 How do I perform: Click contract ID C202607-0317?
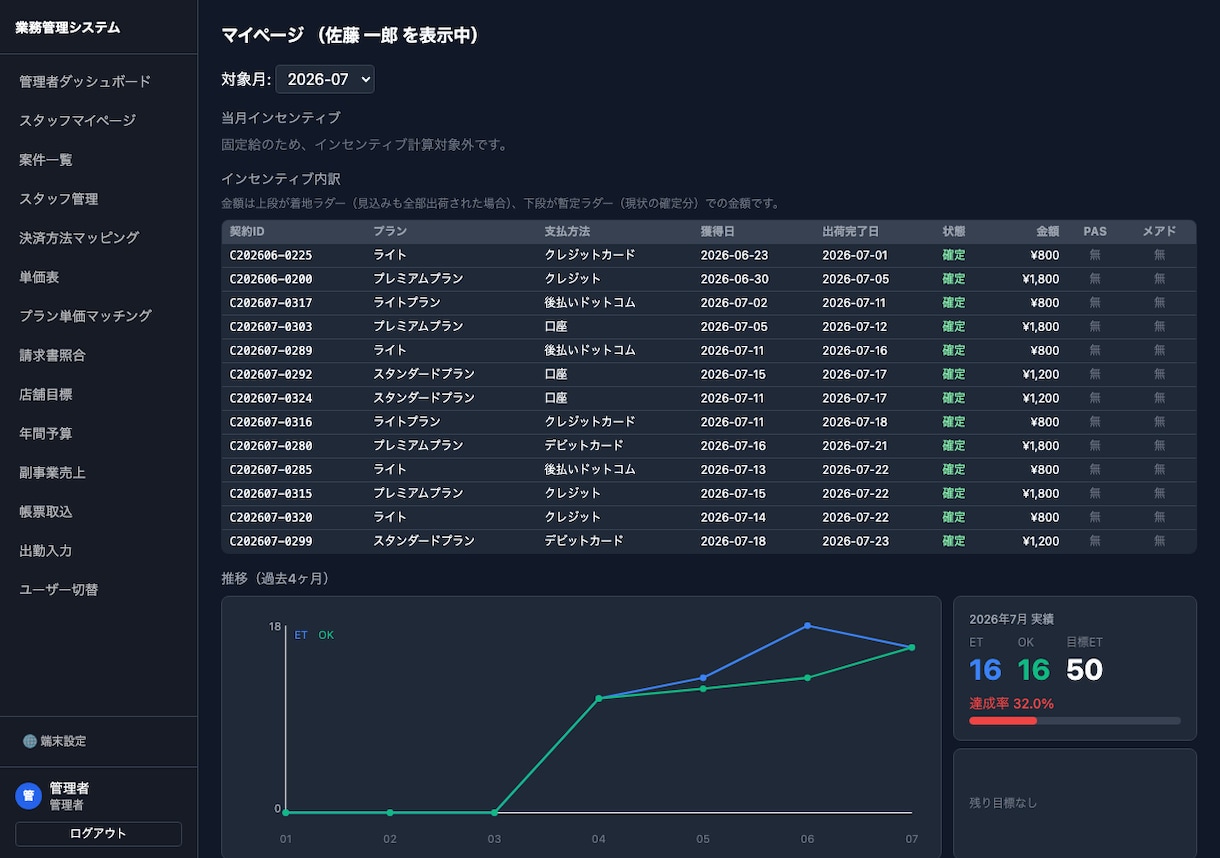point(271,302)
